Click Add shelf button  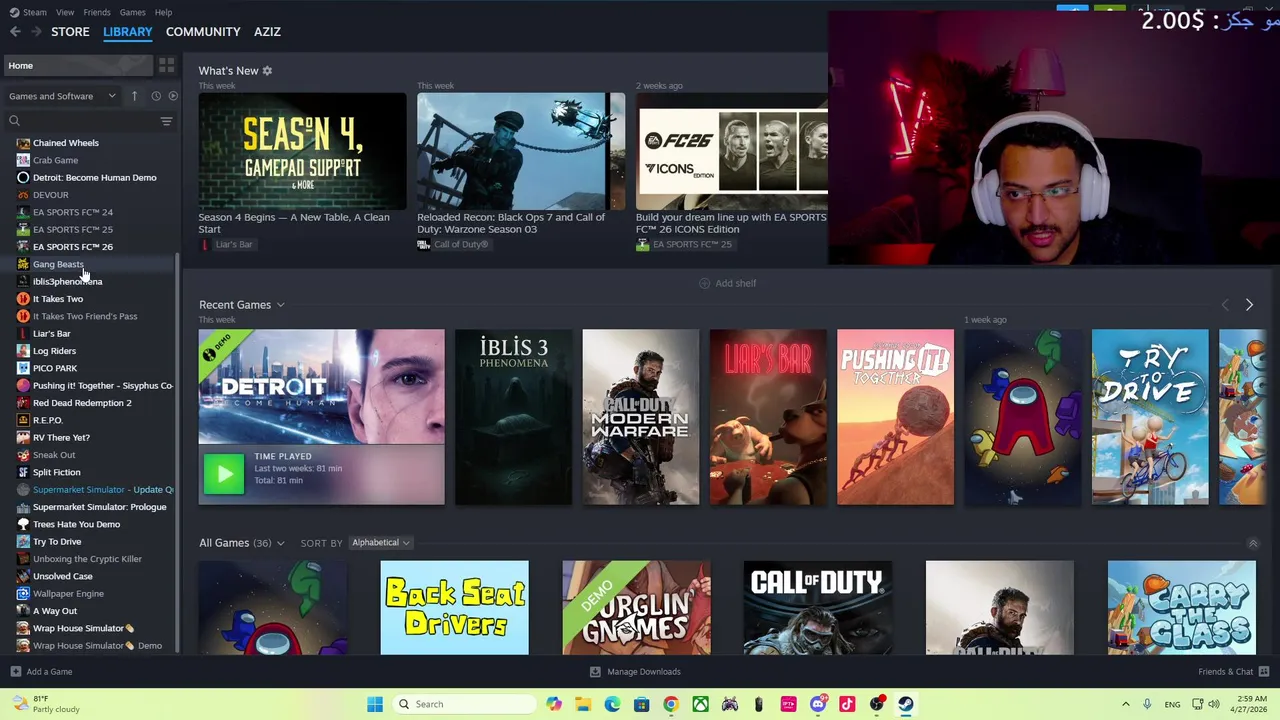pos(727,283)
